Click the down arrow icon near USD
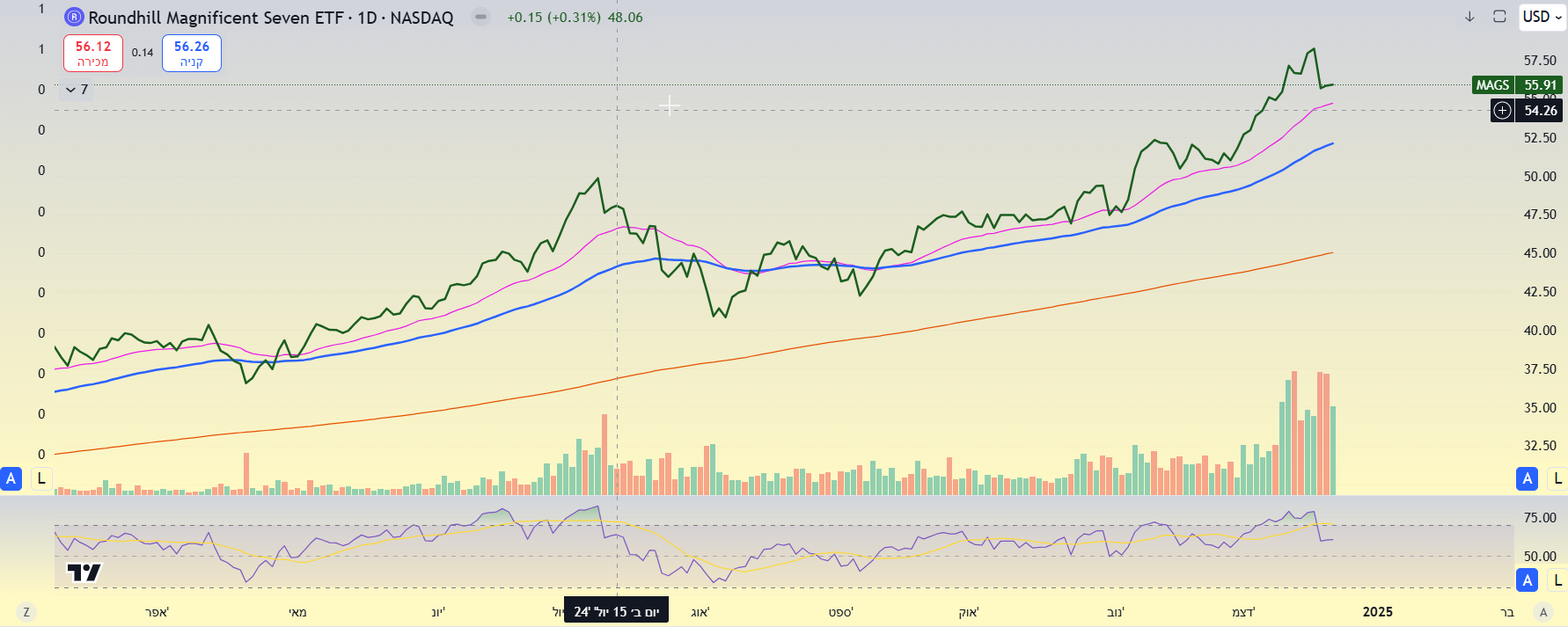 [1469, 17]
